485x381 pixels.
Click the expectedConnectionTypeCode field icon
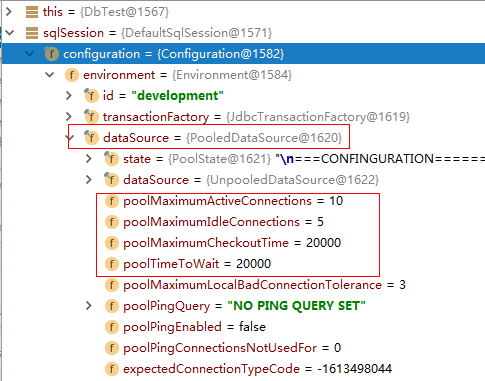pos(112,369)
